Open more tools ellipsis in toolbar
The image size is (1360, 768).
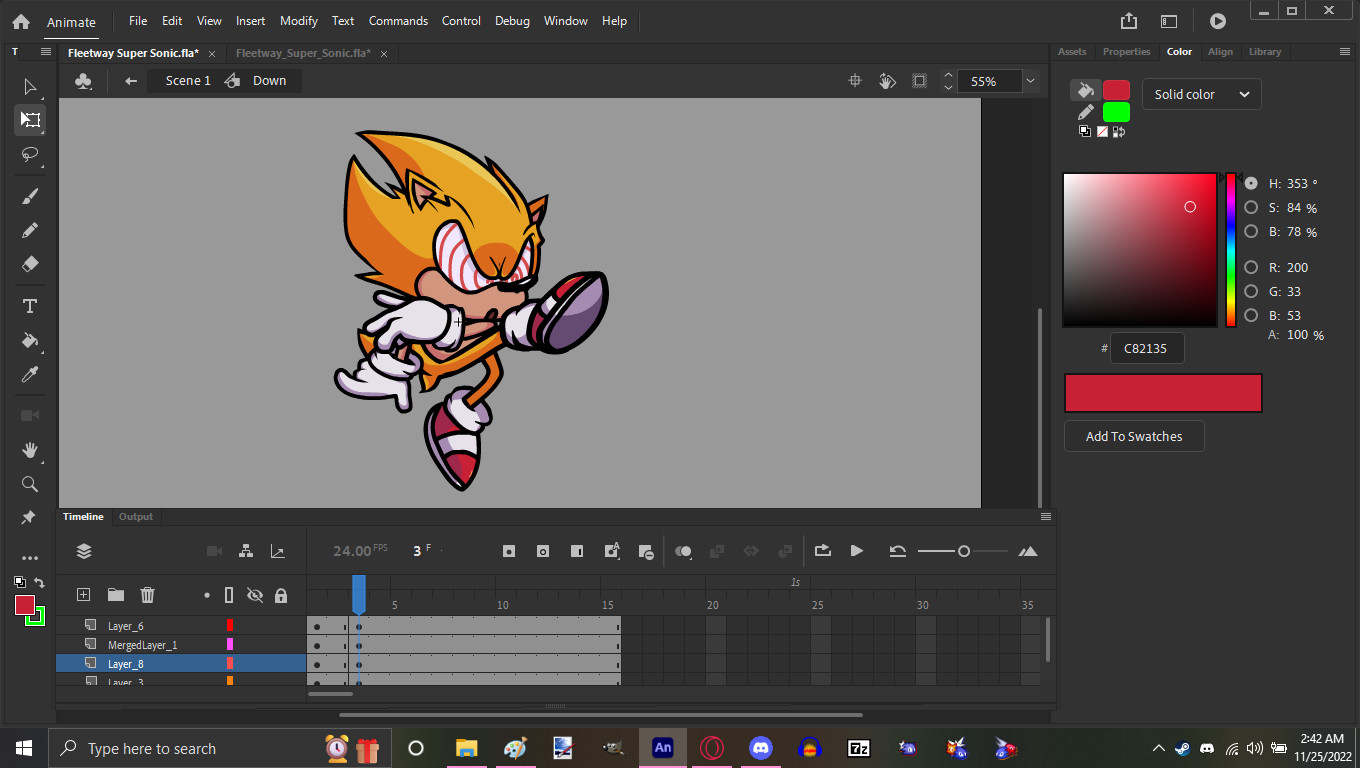point(30,558)
